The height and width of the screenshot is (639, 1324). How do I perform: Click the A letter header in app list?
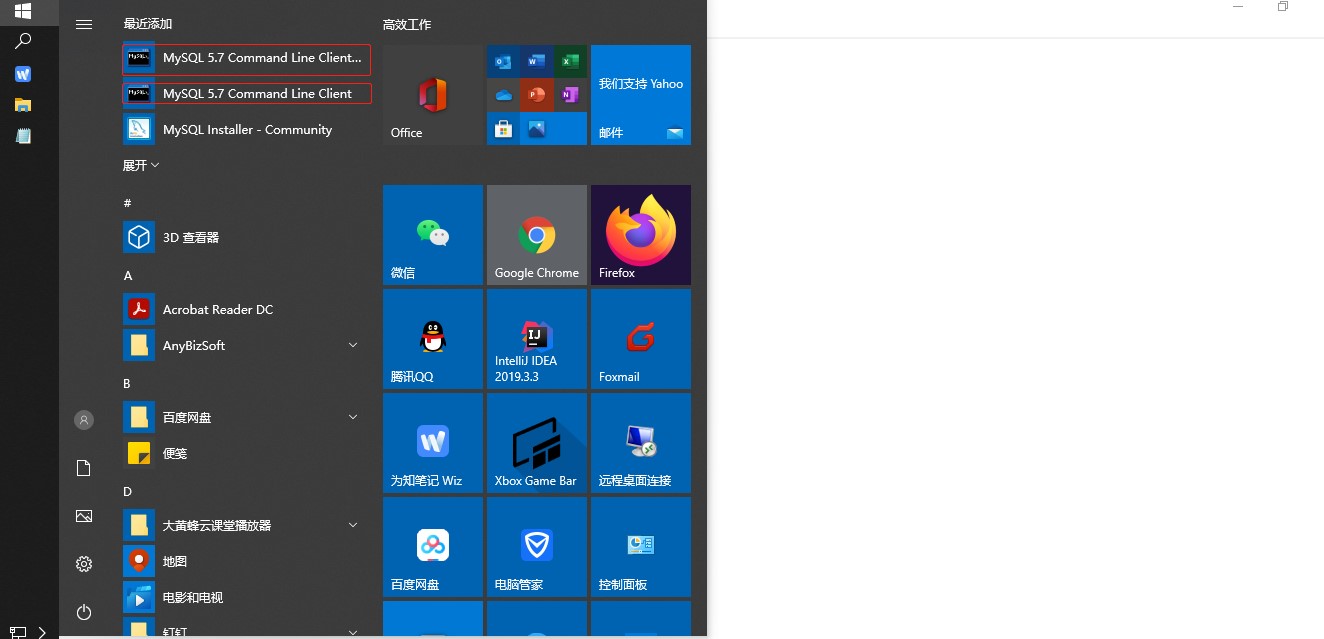tap(127, 275)
